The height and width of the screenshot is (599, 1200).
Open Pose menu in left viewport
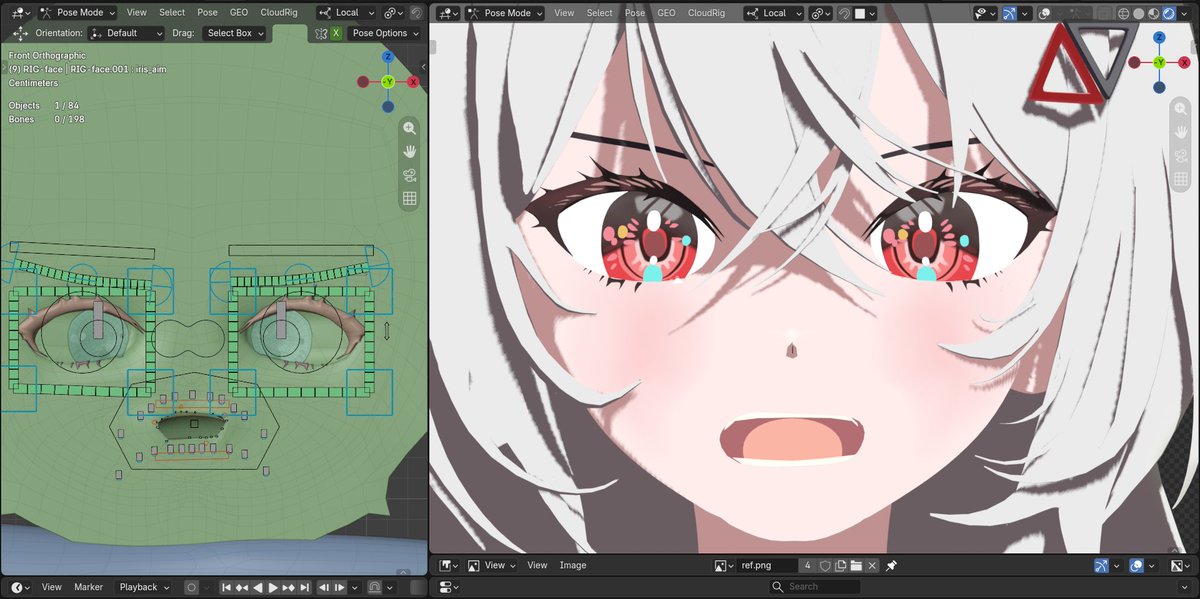[x=208, y=13]
